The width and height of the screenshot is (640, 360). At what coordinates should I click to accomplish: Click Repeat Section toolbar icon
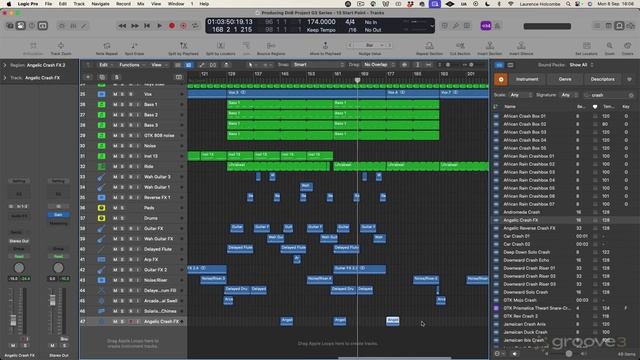click(429, 48)
